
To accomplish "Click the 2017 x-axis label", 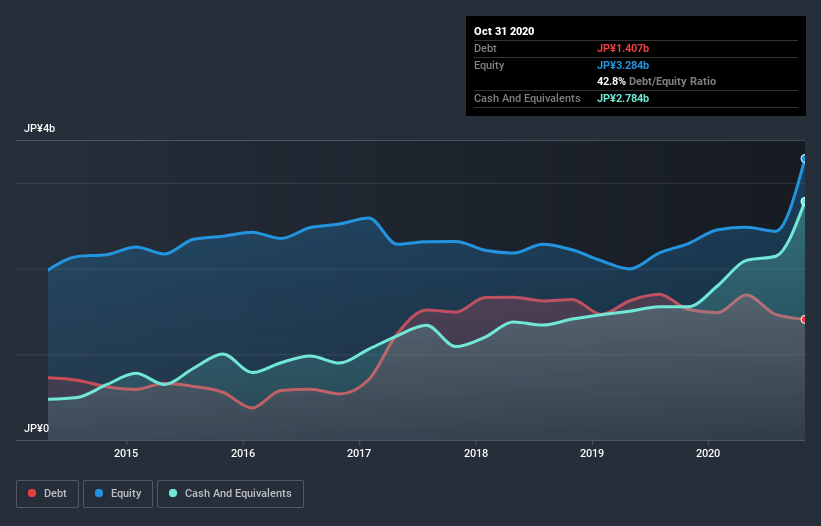I will pos(359,453).
